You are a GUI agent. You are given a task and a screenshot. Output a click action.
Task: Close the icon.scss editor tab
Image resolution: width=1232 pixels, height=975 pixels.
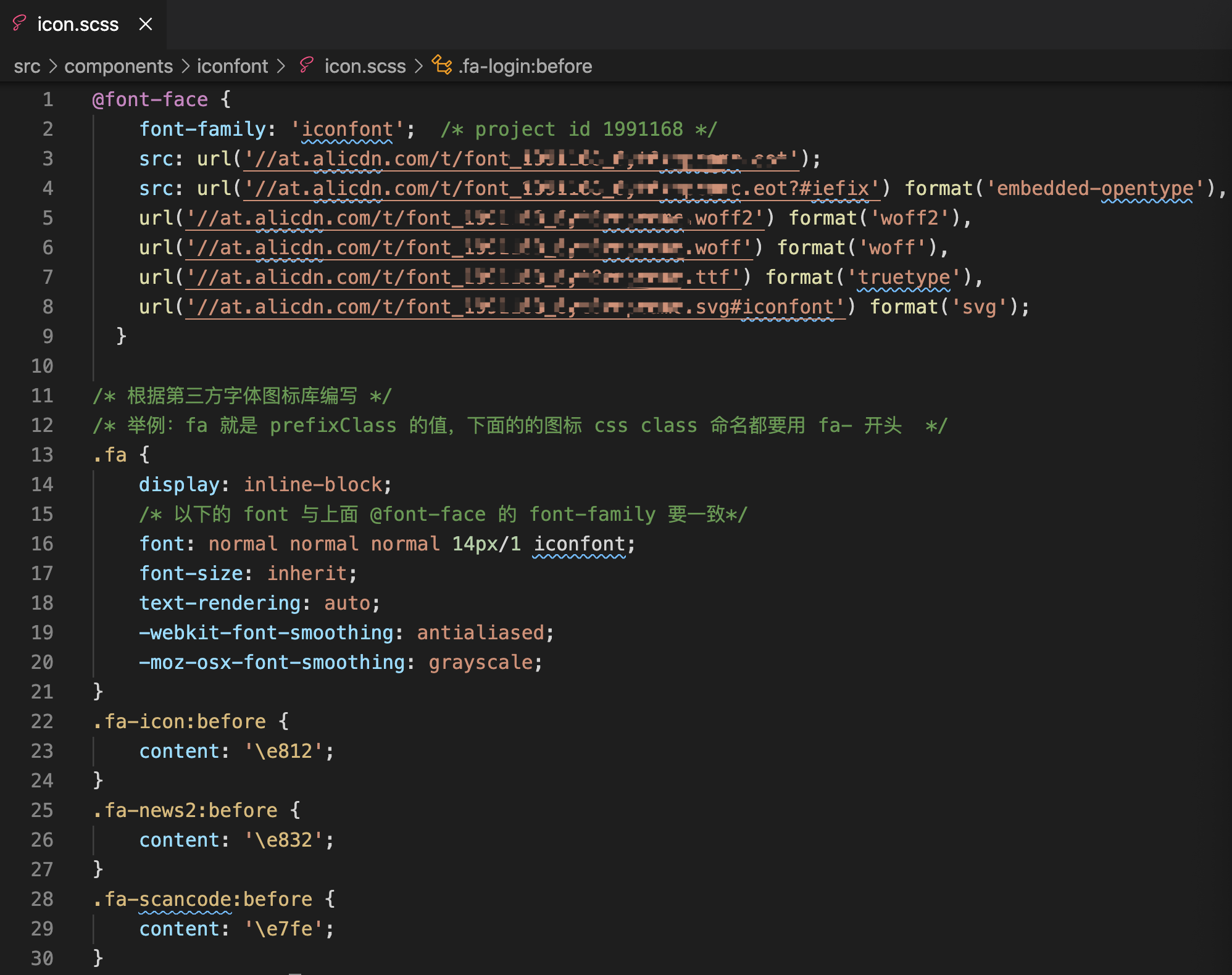tap(146, 24)
